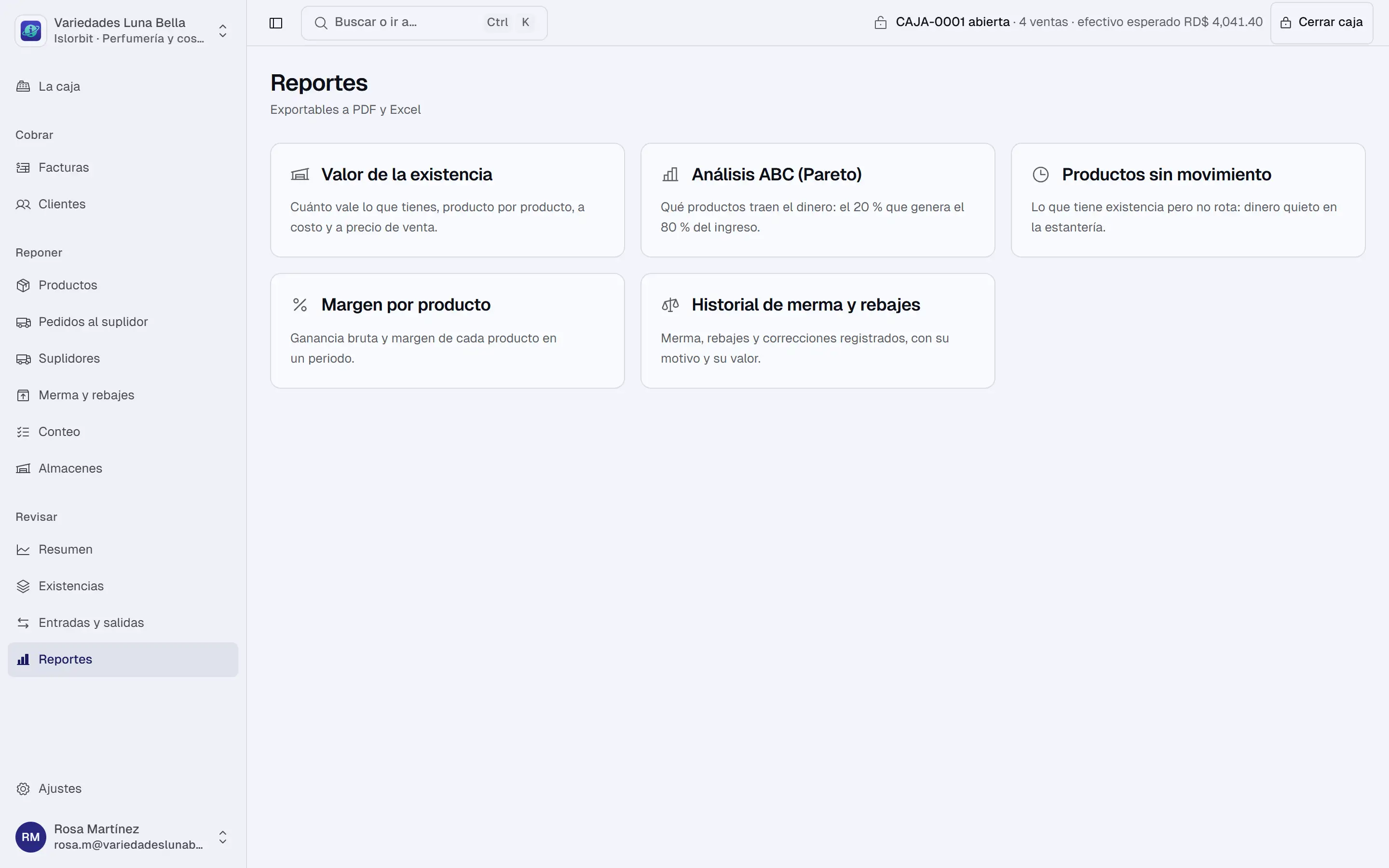Click the Variedades Luna Bella store logo
Image resolution: width=1389 pixels, height=868 pixels.
31,30
